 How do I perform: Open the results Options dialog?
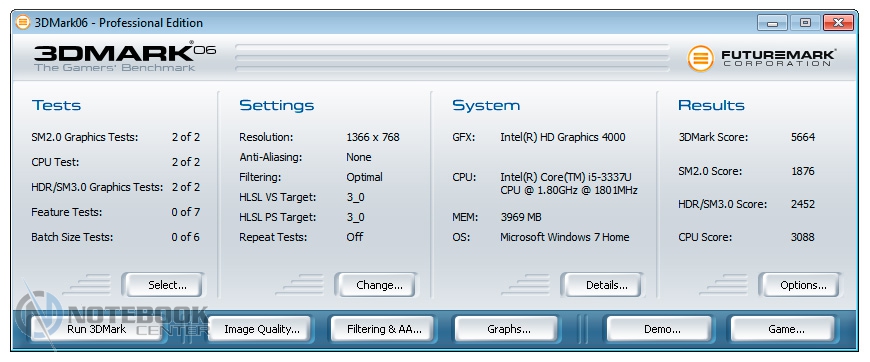pyautogui.click(x=800, y=285)
